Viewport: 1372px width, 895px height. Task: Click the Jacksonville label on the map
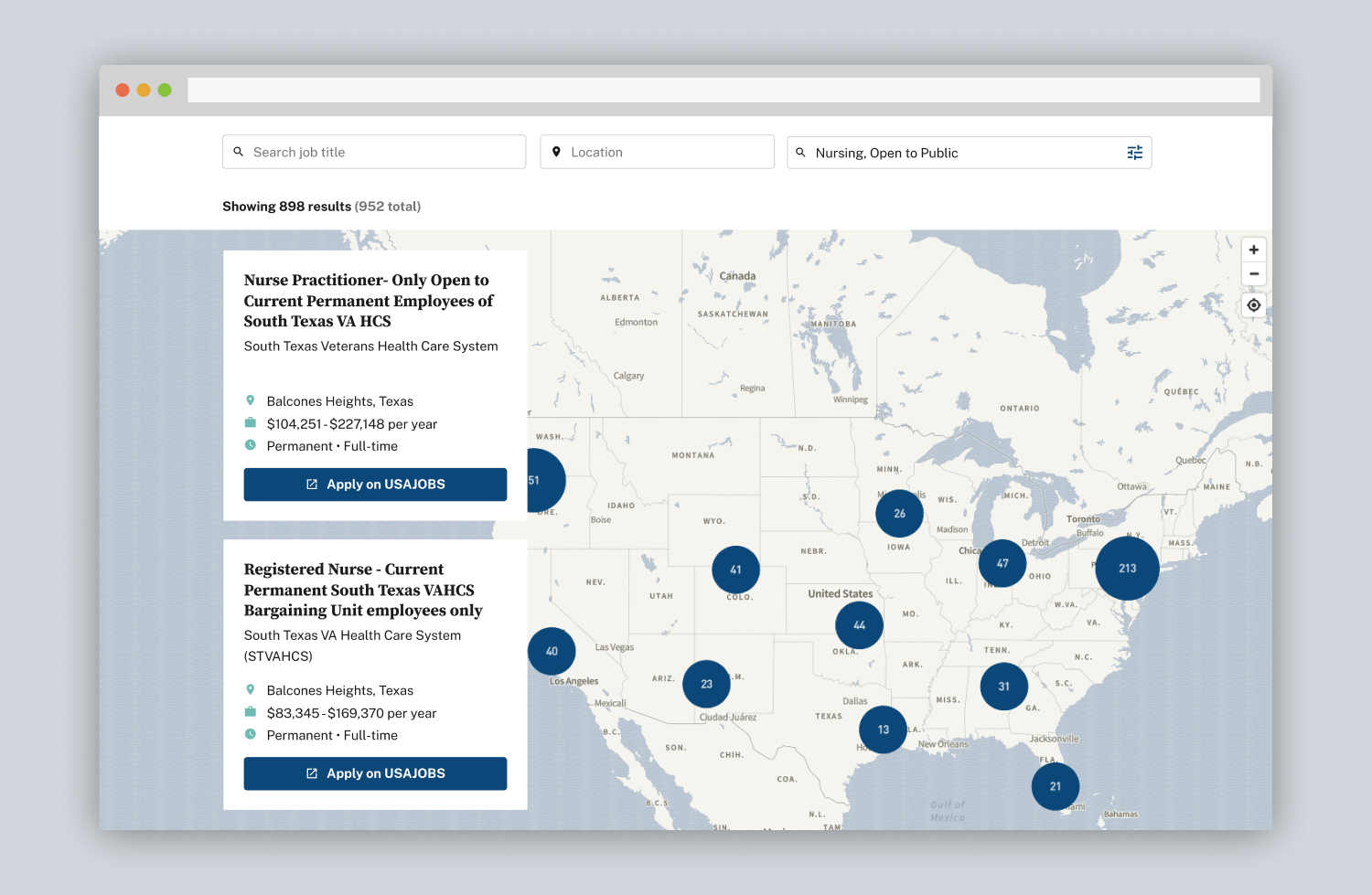(x=1055, y=739)
